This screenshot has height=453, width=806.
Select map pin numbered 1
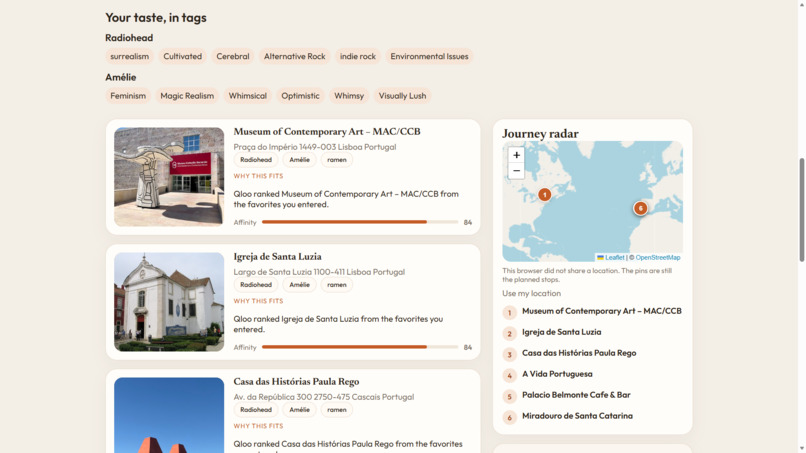(544, 195)
